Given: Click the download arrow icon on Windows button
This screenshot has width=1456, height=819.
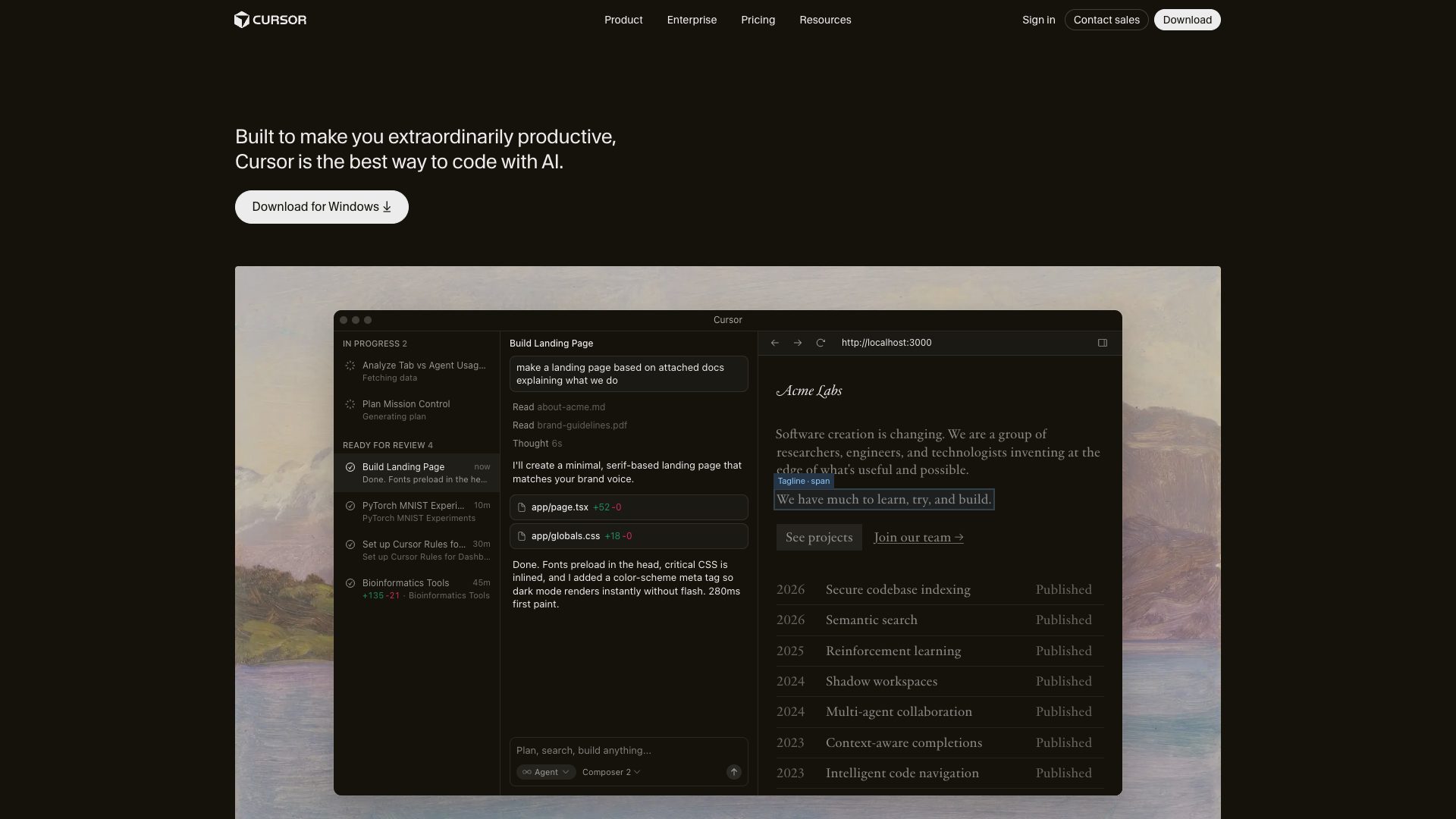Looking at the screenshot, I should click(x=387, y=206).
